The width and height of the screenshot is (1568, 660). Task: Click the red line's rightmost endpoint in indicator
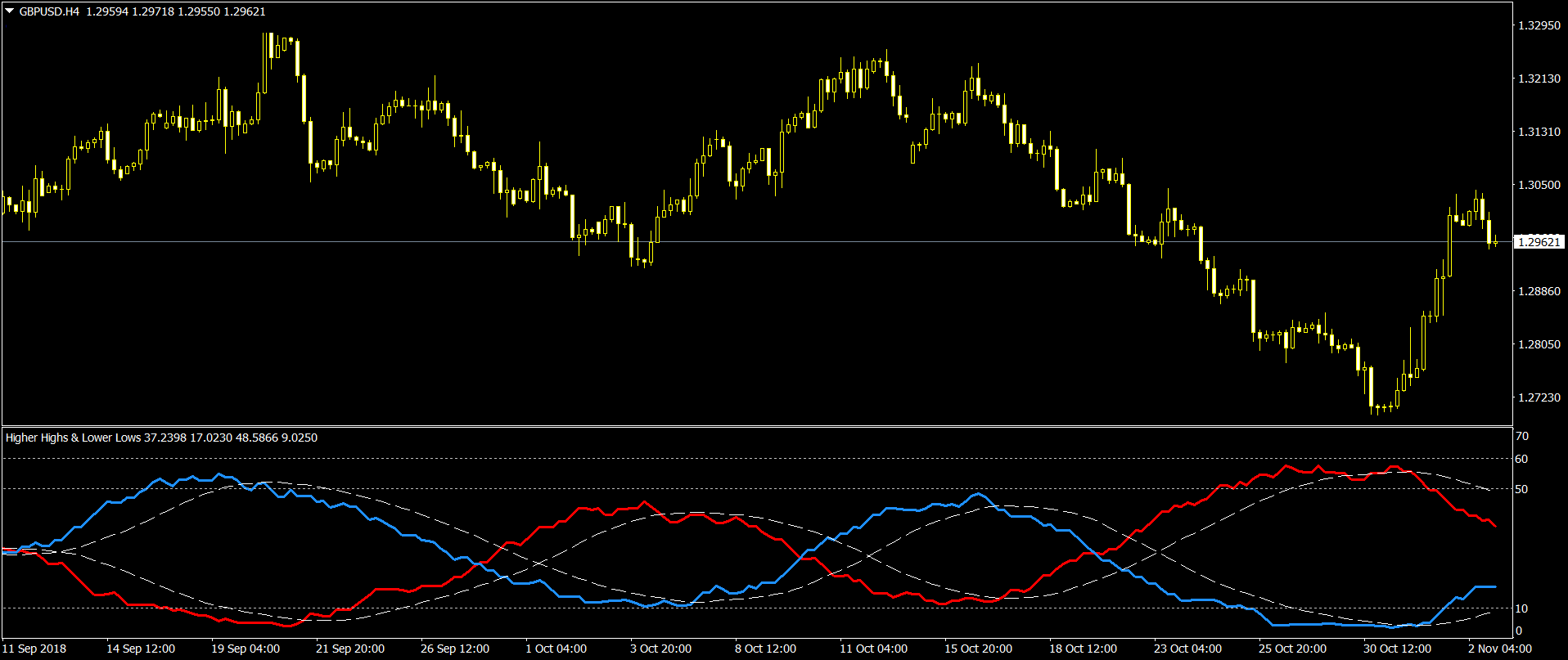click(1495, 525)
